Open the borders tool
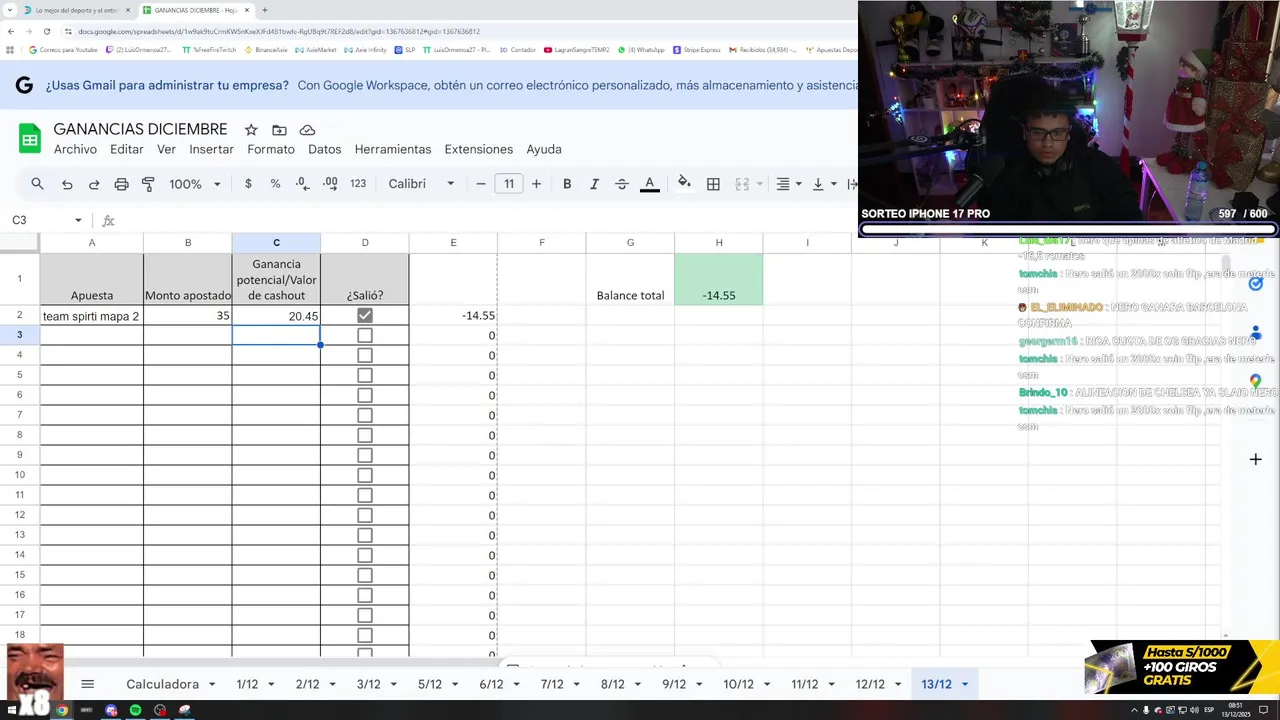Viewport: 1280px width, 720px height. pyautogui.click(x=713, y=184)
